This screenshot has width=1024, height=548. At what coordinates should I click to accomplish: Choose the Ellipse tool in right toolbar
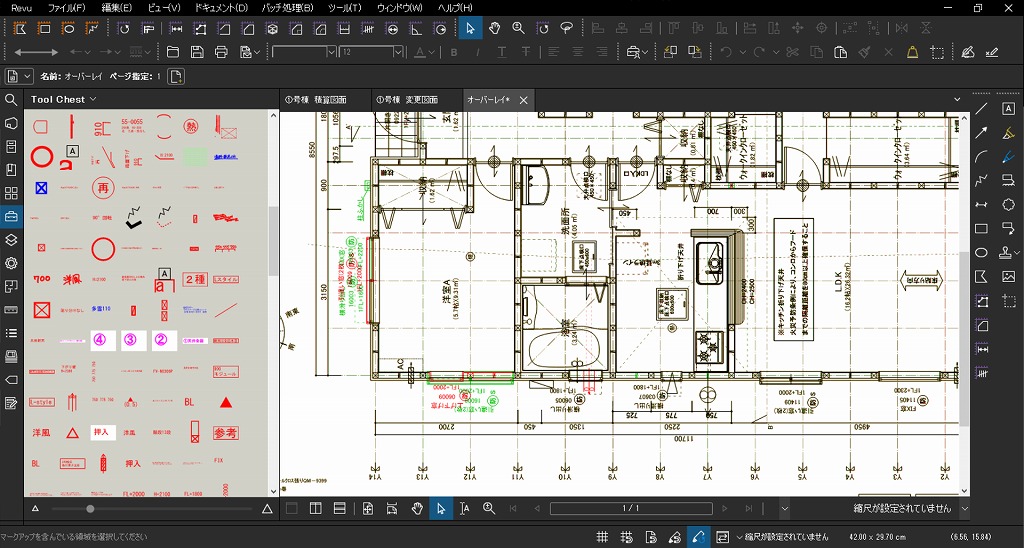tap(982, 252)
